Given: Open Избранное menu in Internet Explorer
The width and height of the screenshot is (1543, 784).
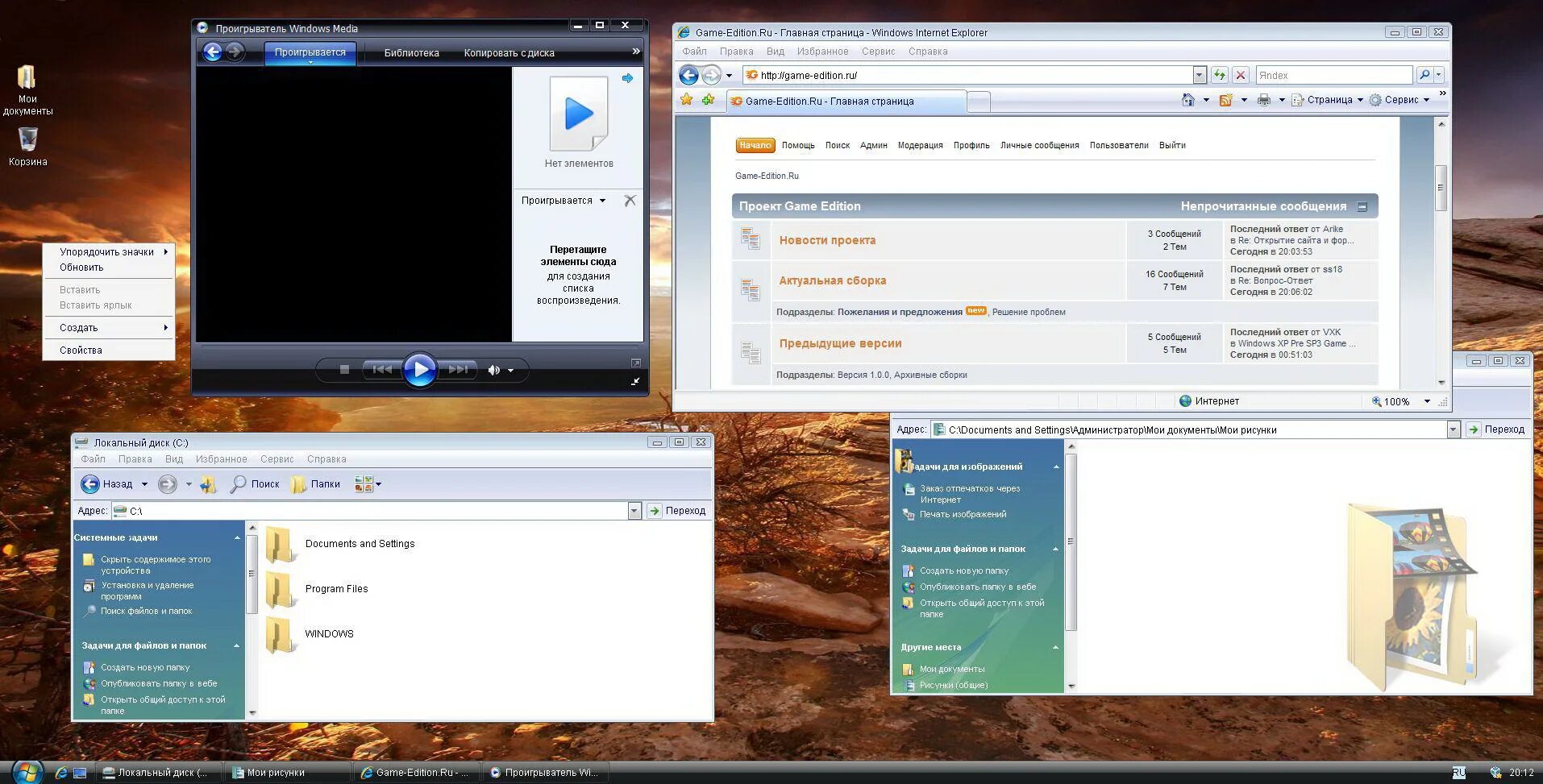Looking at the screenshot, I should 822,52.
